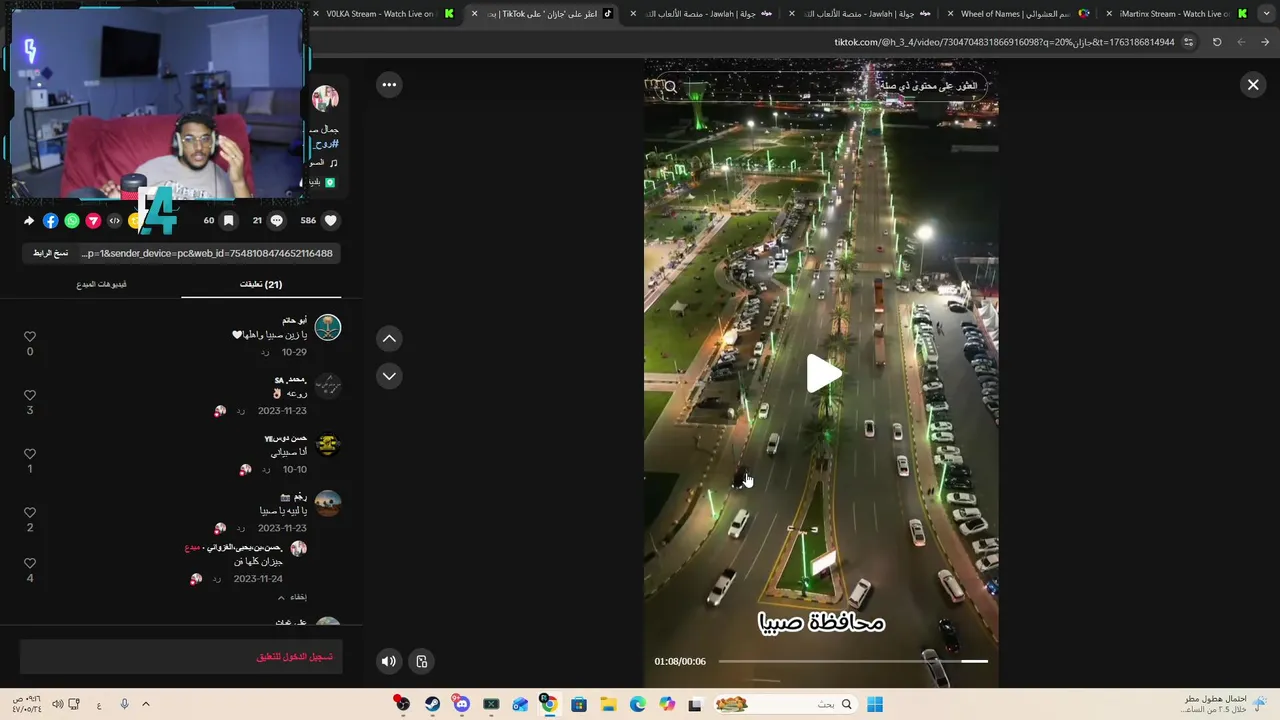Get the embed code via the </> icon
The width and height of the screenshot is (1280, 720).
coord(114,221)
